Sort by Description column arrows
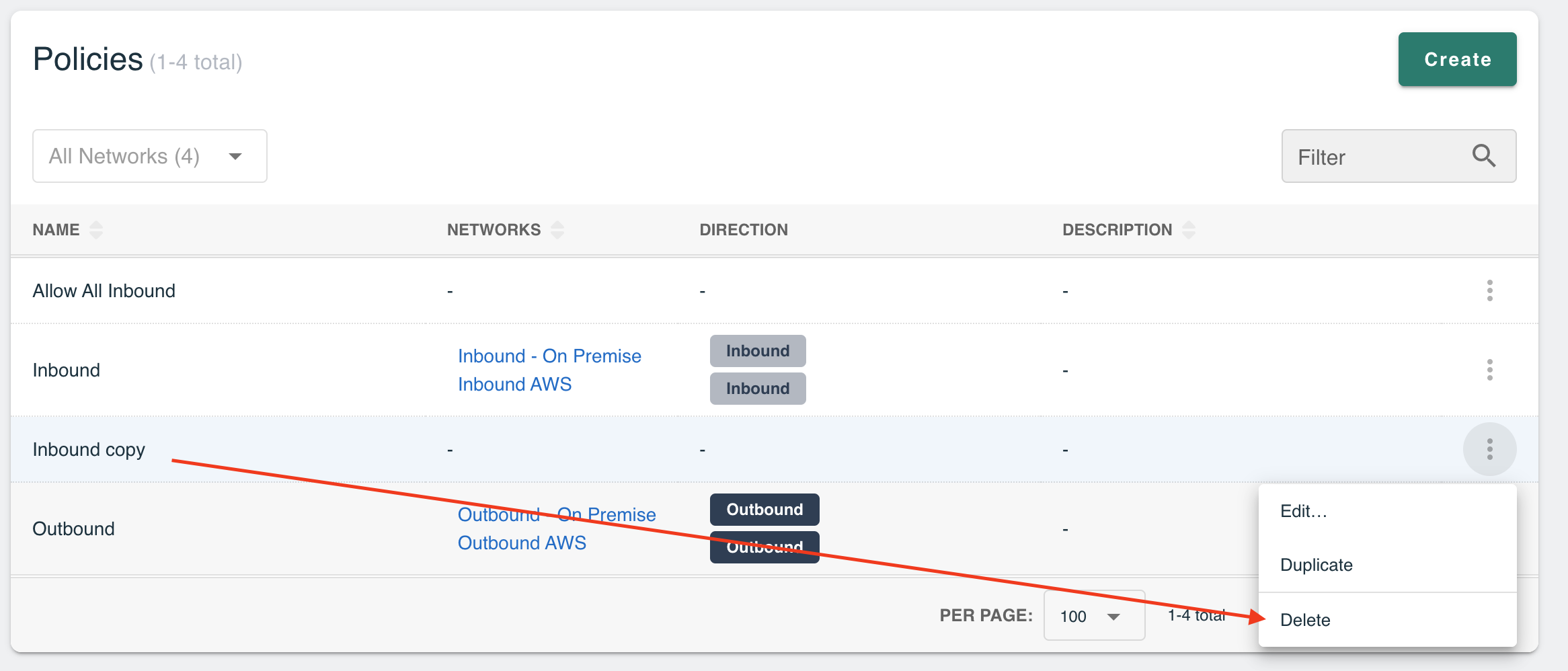 pyautogui.click(x=1189, y=230)
